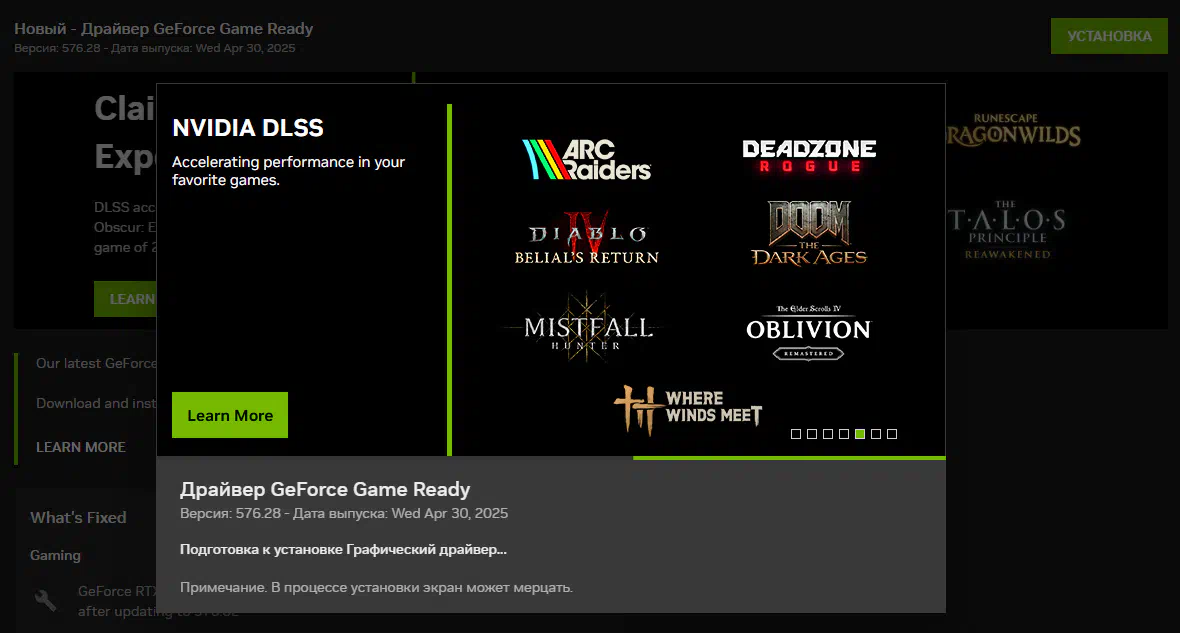The height and width of the screenshot is (633, 1180).
Task: Click the 'Our latest GeForce' text line
Action: tap(96, 364)
